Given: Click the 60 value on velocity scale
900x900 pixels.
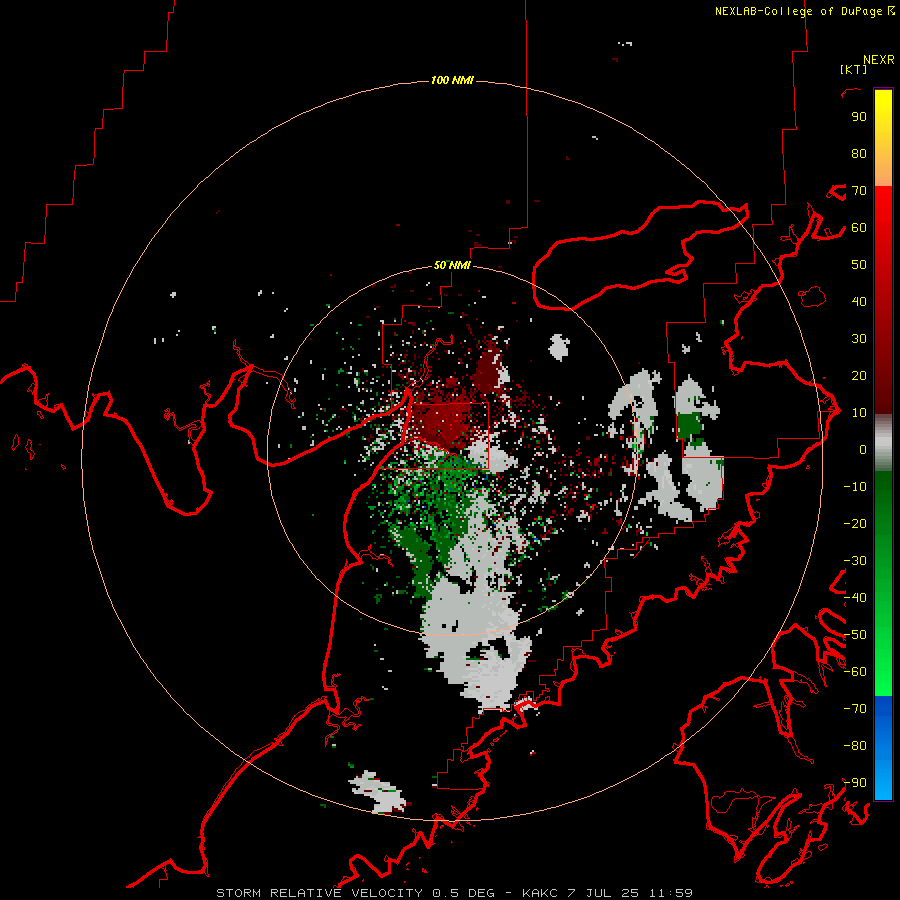Looking at the screenshot, I should click(859, 228).
